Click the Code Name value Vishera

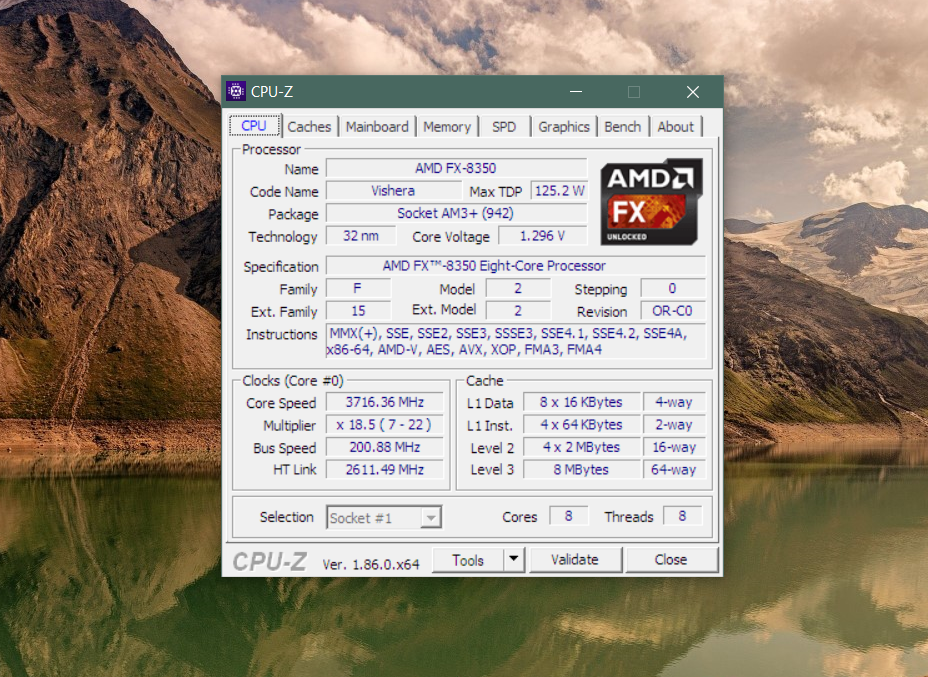coord(393,191)
